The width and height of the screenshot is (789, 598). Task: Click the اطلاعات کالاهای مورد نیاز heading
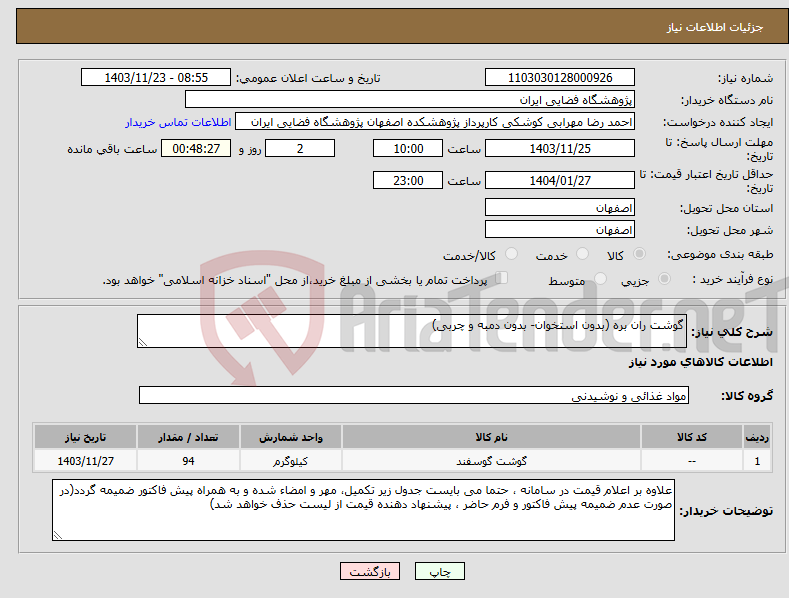[x=700, y=362]
